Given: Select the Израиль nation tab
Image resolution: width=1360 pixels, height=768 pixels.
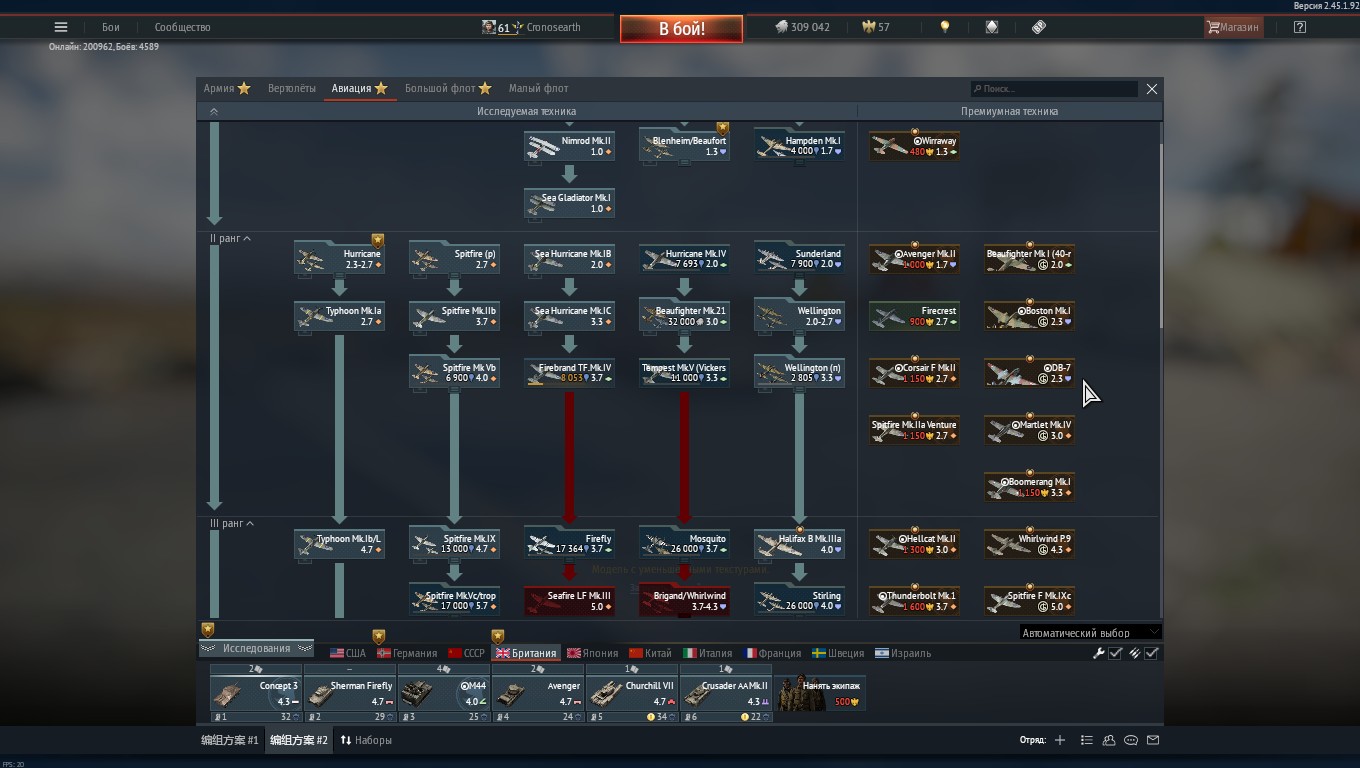Looking at the screenshot, I should click(903, 653).
